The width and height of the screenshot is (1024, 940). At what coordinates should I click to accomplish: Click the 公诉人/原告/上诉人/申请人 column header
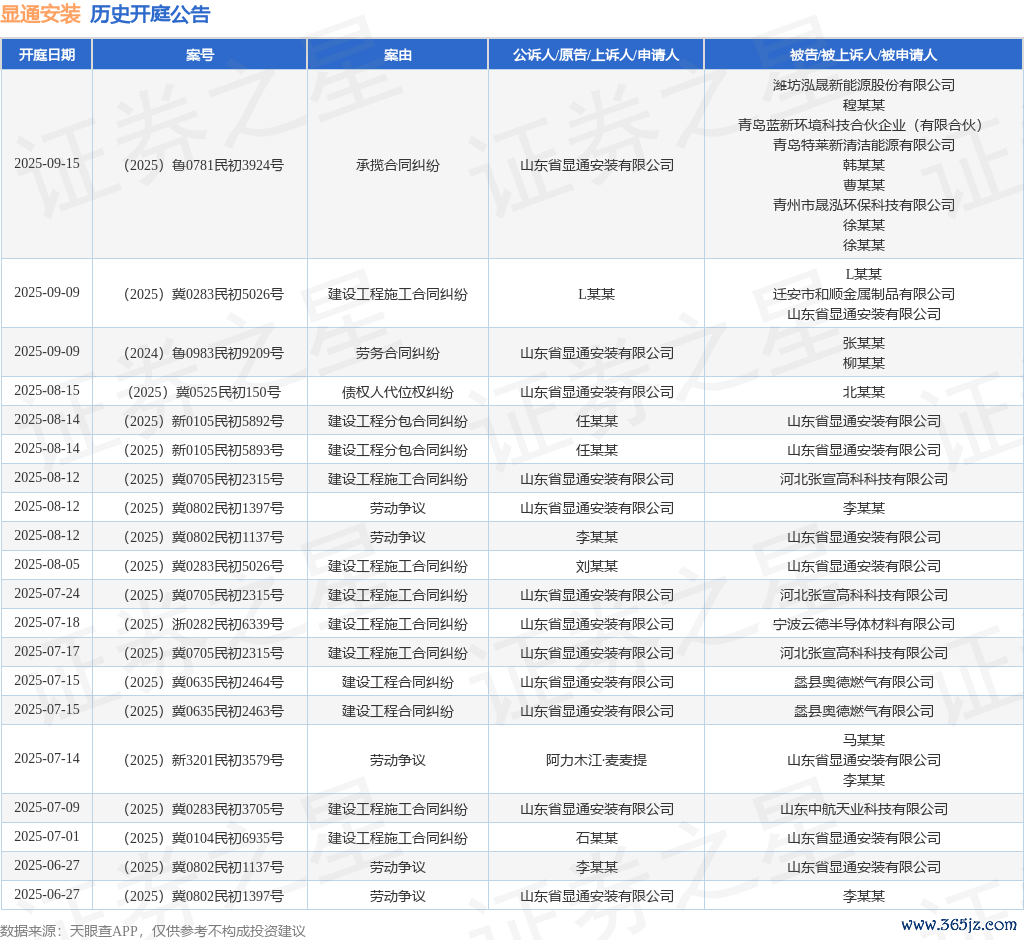(596, 55)
